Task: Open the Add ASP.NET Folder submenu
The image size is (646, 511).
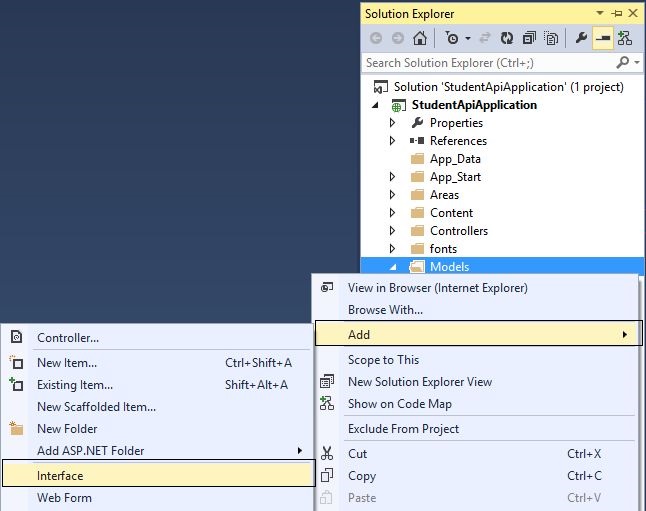Action: (157, 451)
